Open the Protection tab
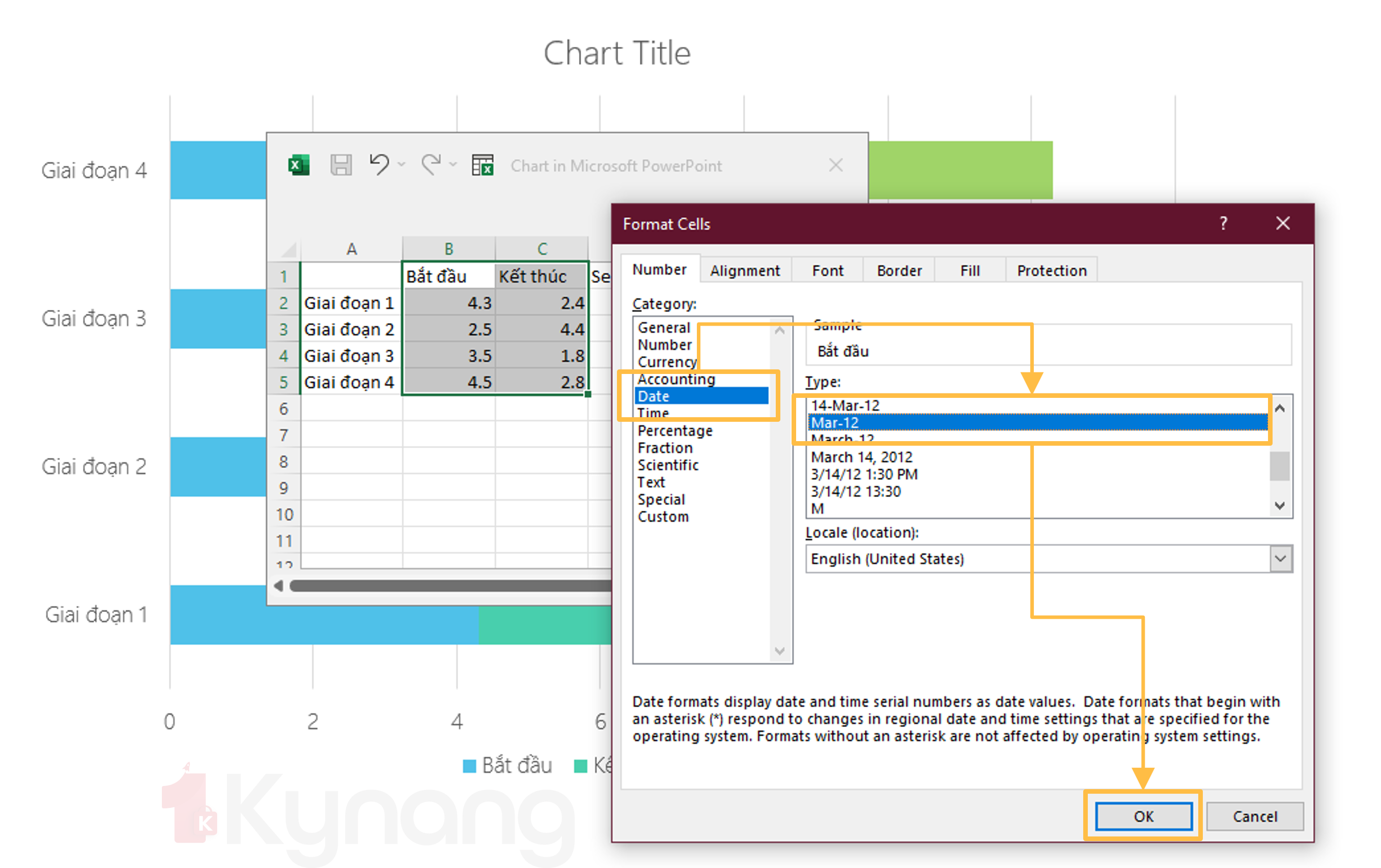 coord(1052,271)
